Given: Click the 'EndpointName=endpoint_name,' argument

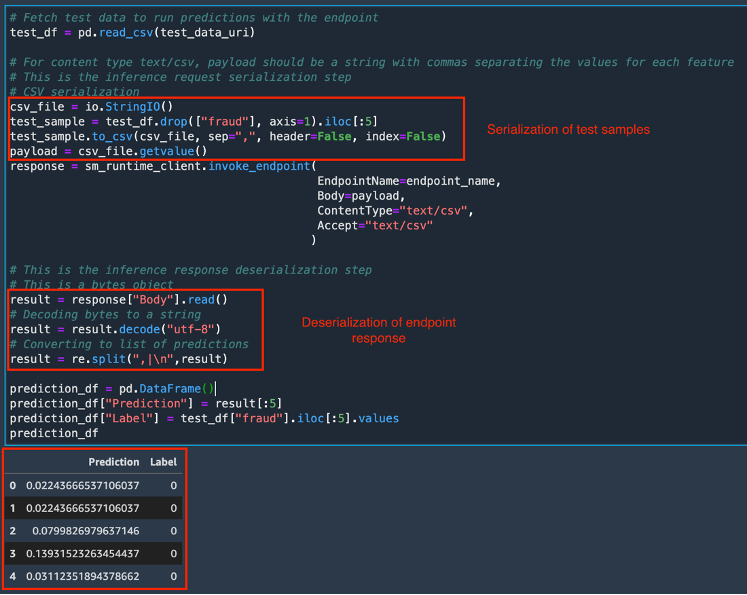Looking at the screenshot, I should point(409,181).
